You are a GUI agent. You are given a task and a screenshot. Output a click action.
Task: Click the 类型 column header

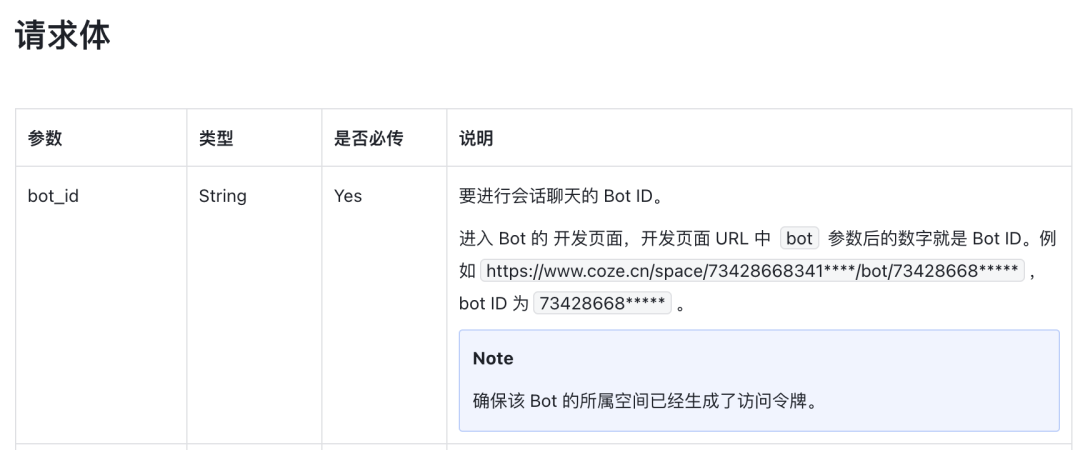216,138
